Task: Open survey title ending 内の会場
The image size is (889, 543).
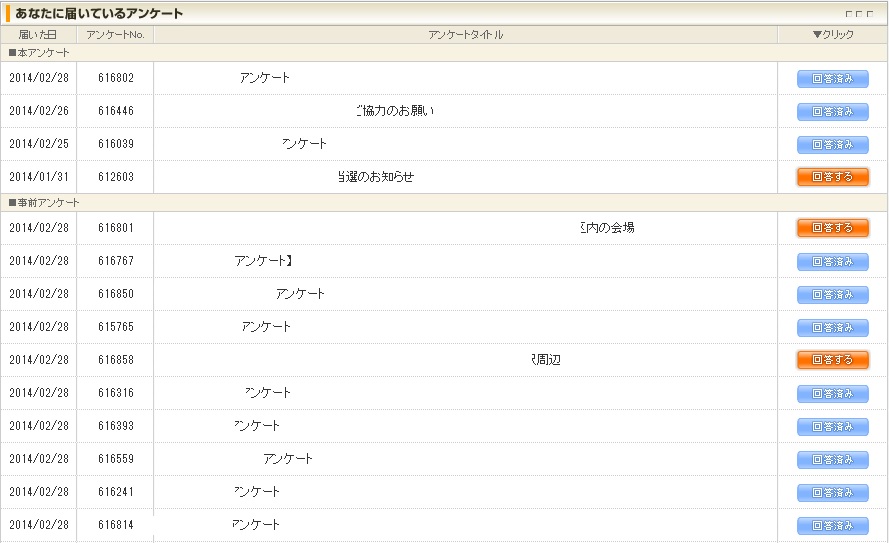Action: [x=607, y=228]
